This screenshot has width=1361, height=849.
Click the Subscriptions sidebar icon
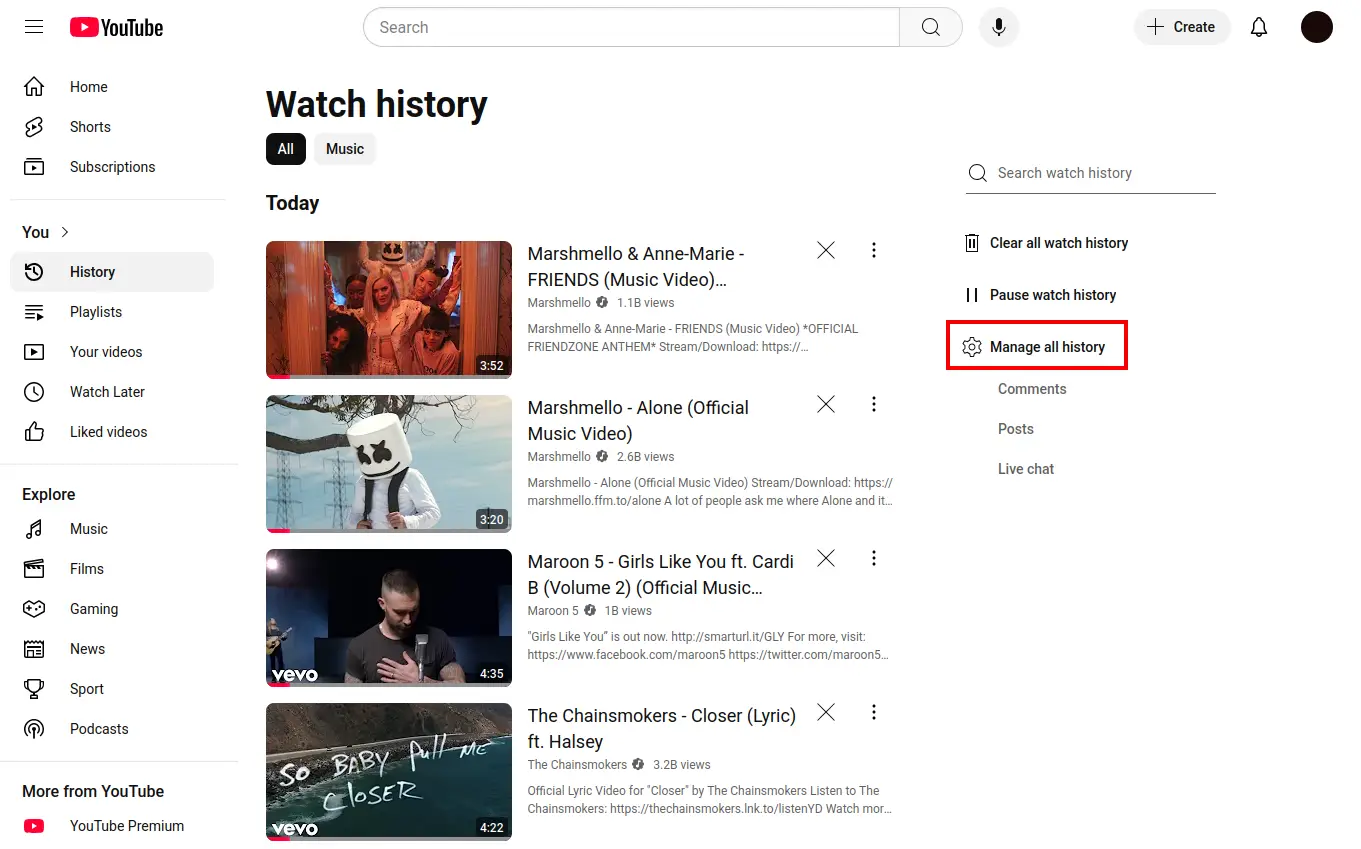coord(34,167)
